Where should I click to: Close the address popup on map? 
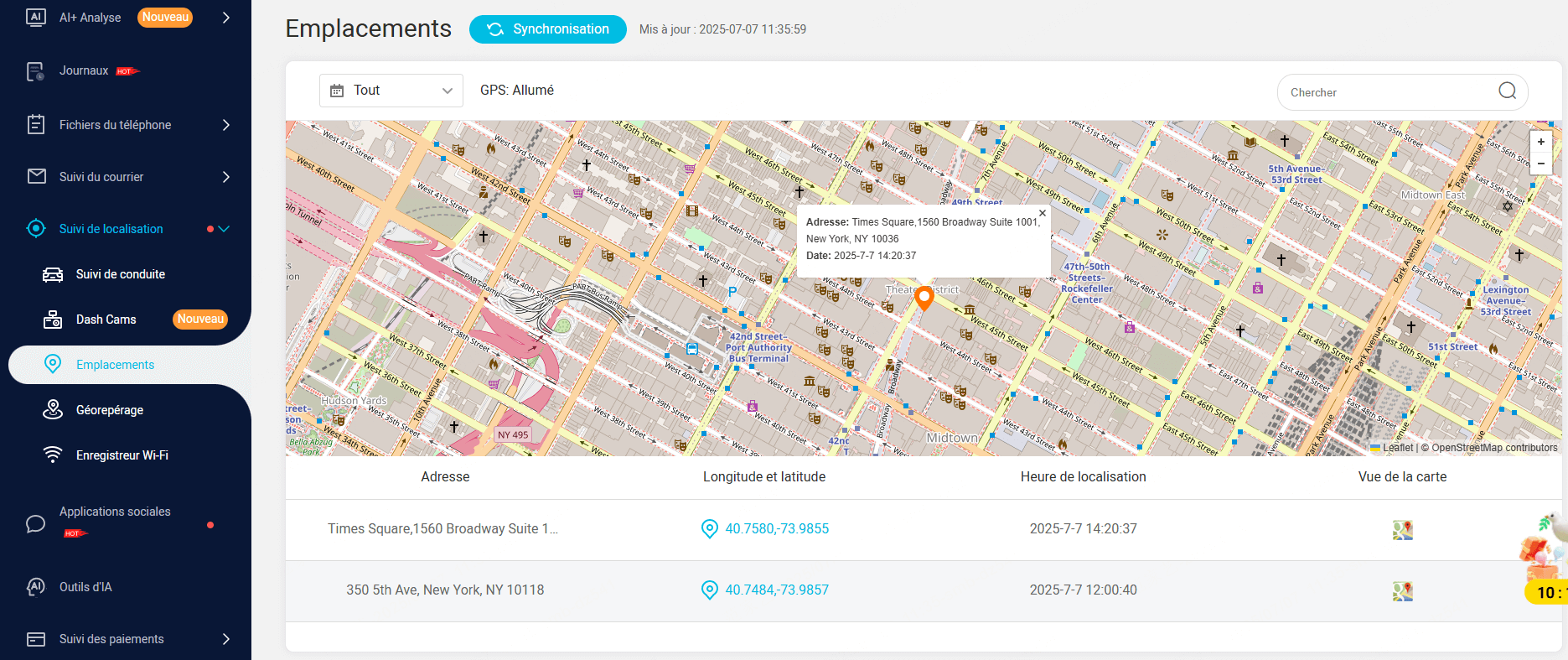pos(1043,213)
